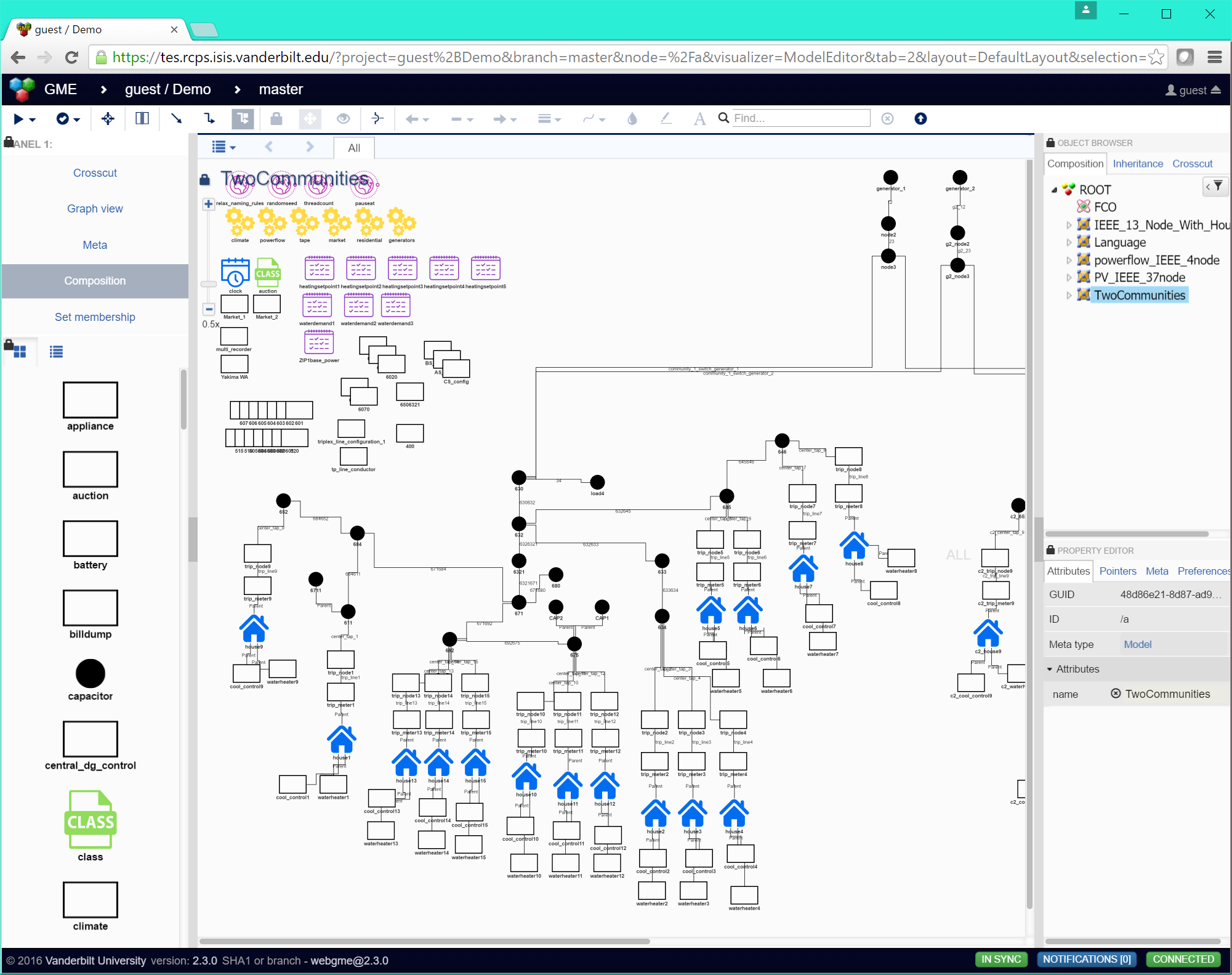Image resolution: width=1232 pixels, height=975 pixels.
Task: Click zoom in plus on canvas
Action: tap(209, 204)
